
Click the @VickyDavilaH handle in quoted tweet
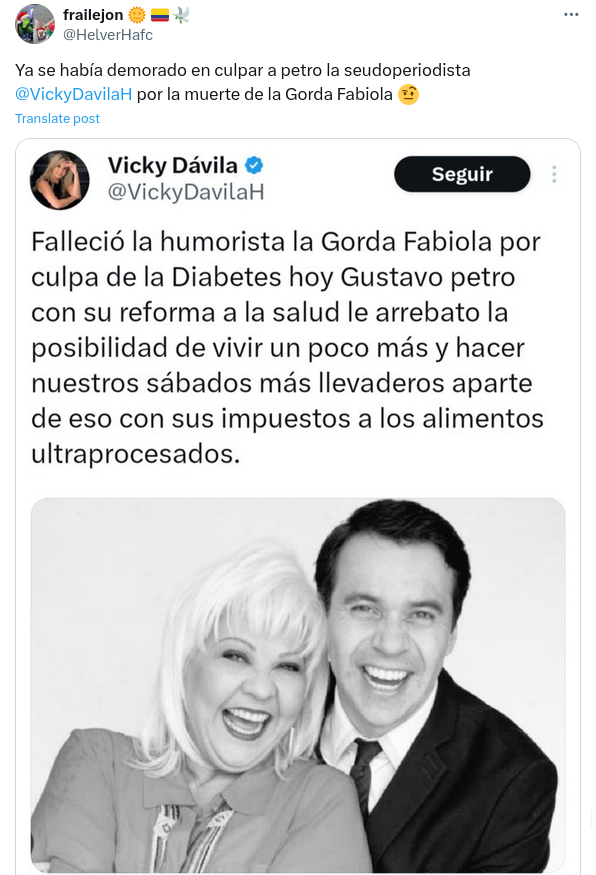click(186, 192)
